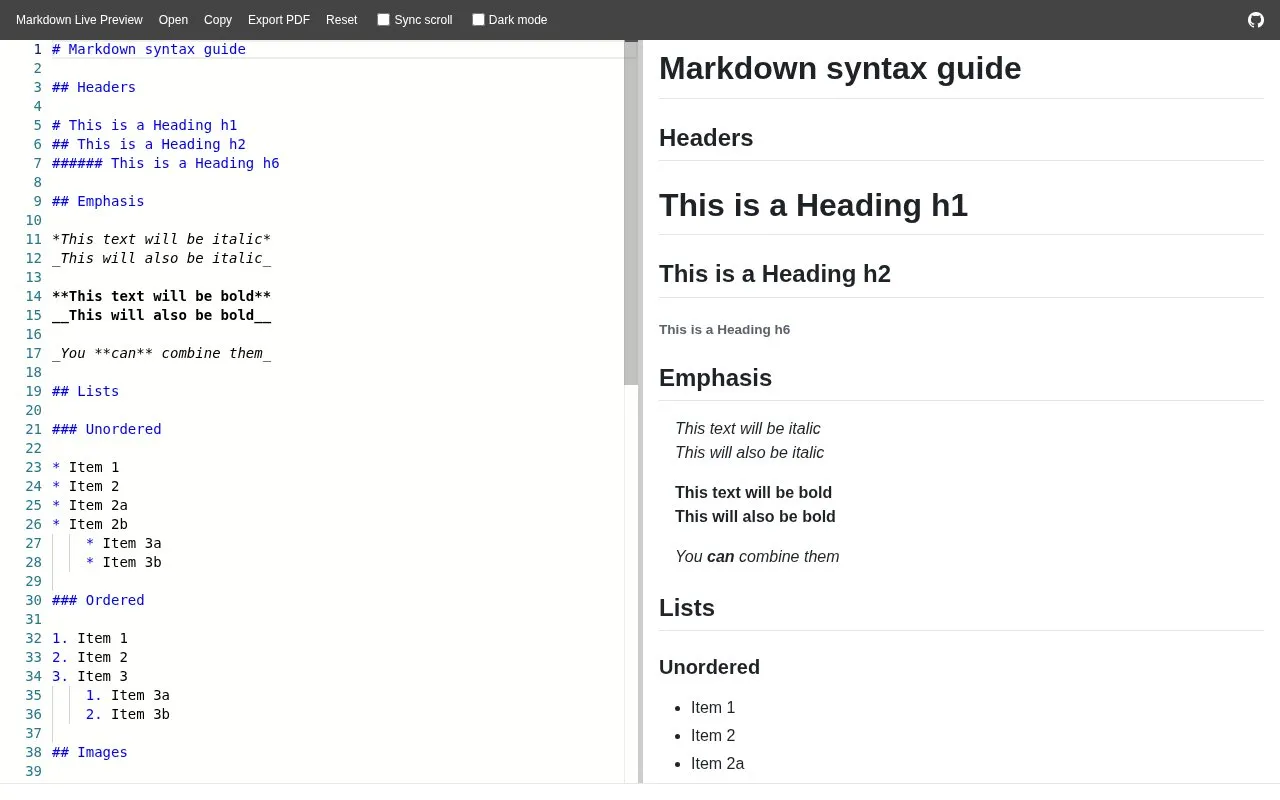Click the '### Unordered' line in editor
The height and width of the screenshot is (800, 1280).
coord(107,429)
